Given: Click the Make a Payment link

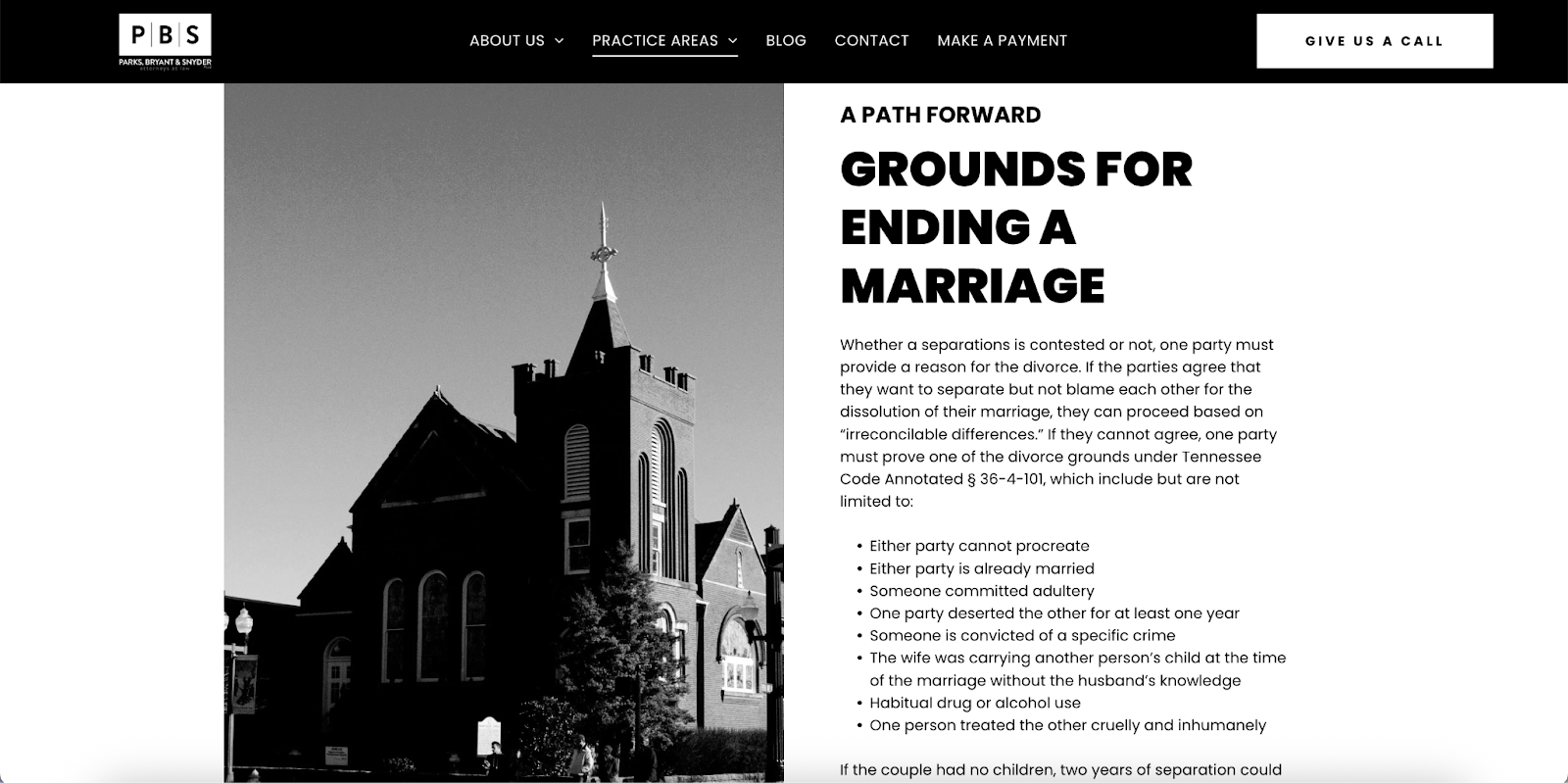Looking at the screenshot, I should coord(1002,40).
